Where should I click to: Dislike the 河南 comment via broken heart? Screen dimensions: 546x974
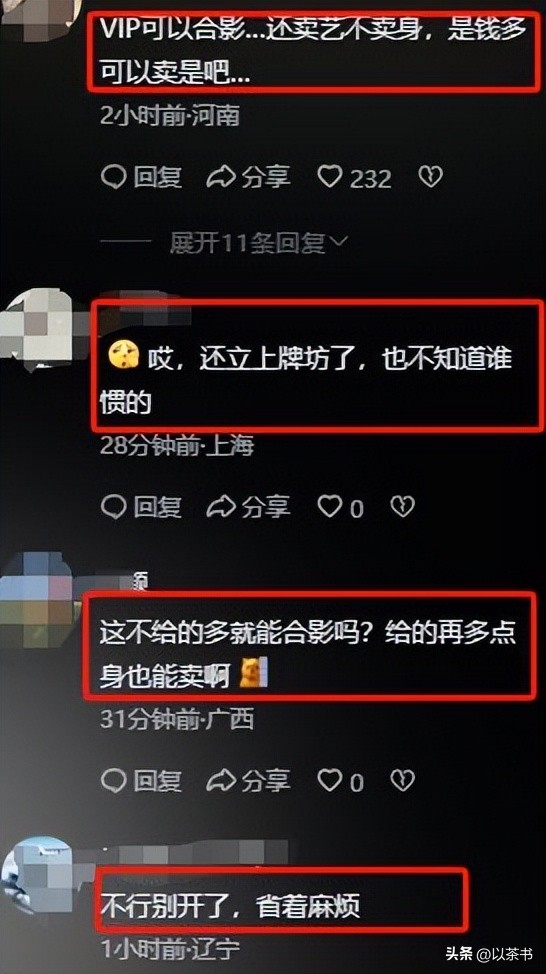[430, 178]
